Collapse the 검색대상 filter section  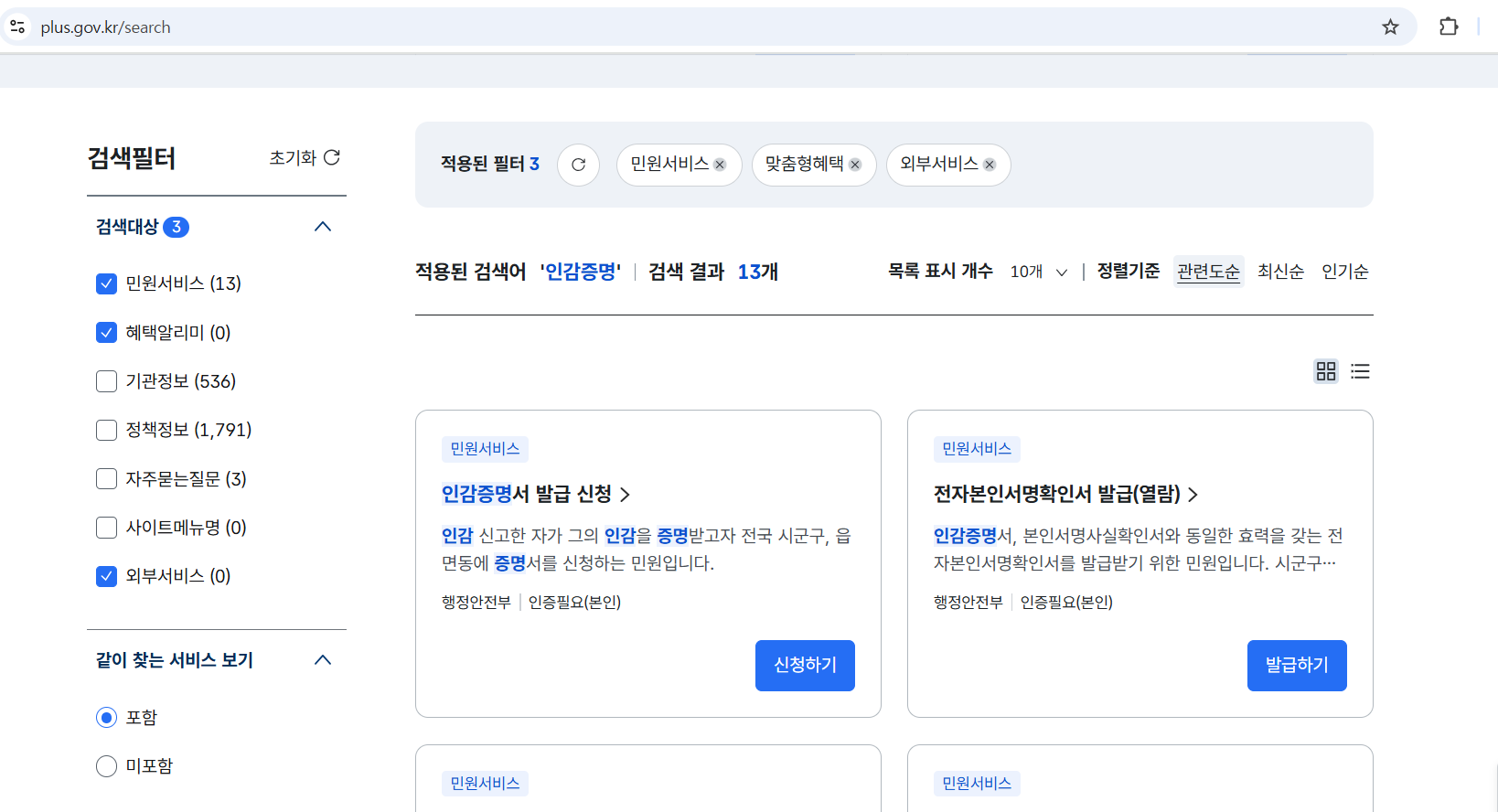point(323,227)
